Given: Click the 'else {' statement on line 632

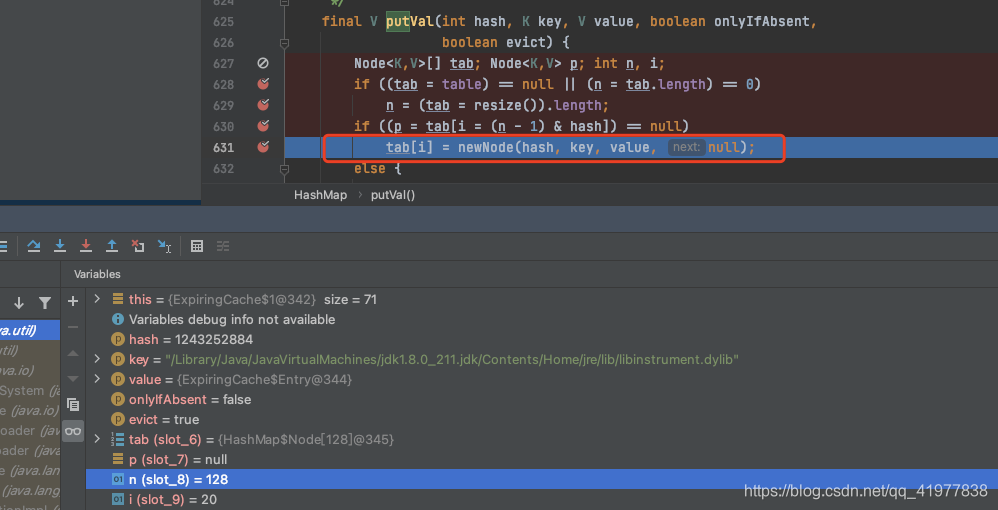Looking at the screenshot, I should [x=378, y=169].
